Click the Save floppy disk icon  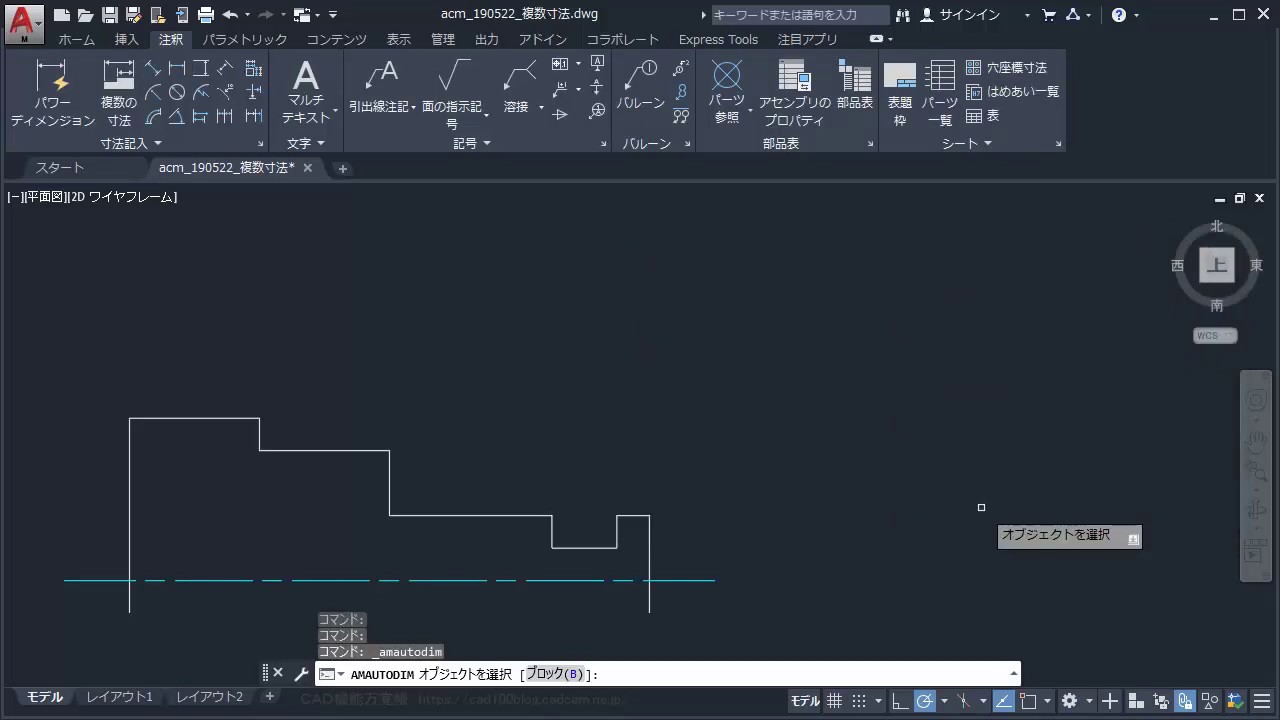(110, 15)
